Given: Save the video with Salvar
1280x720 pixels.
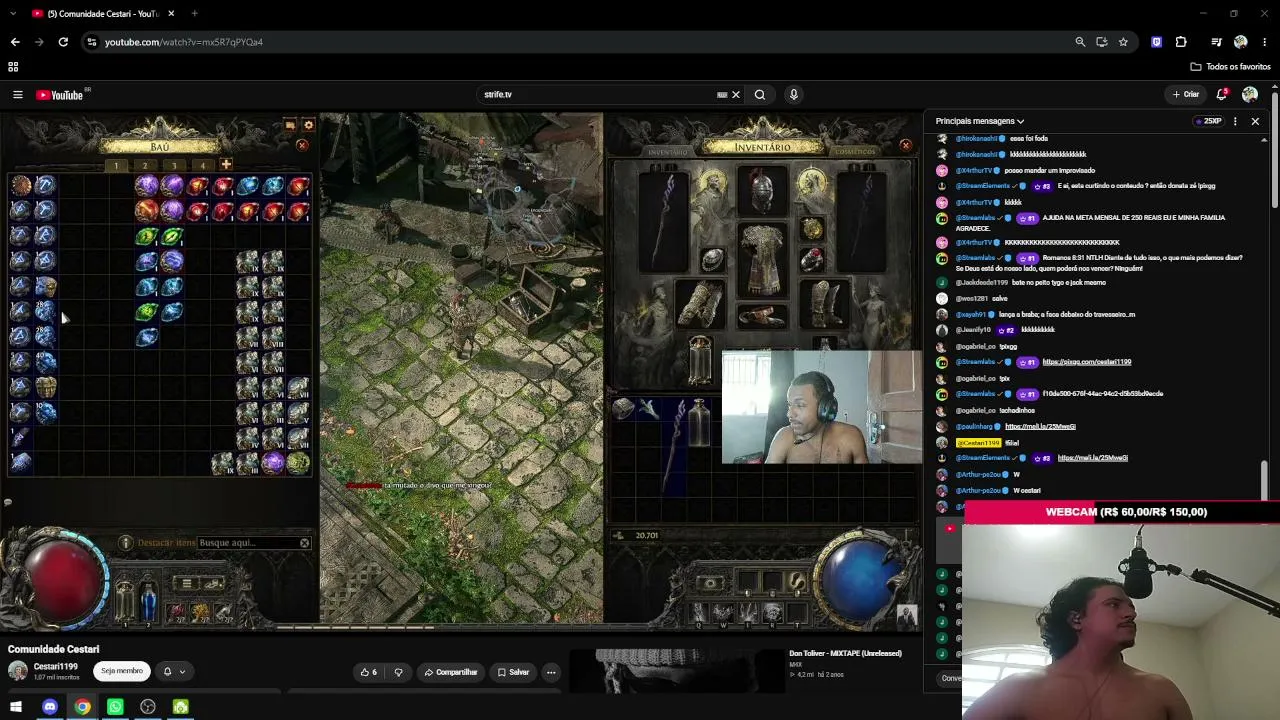Looking at the screenshot, I should click(514, 672).
